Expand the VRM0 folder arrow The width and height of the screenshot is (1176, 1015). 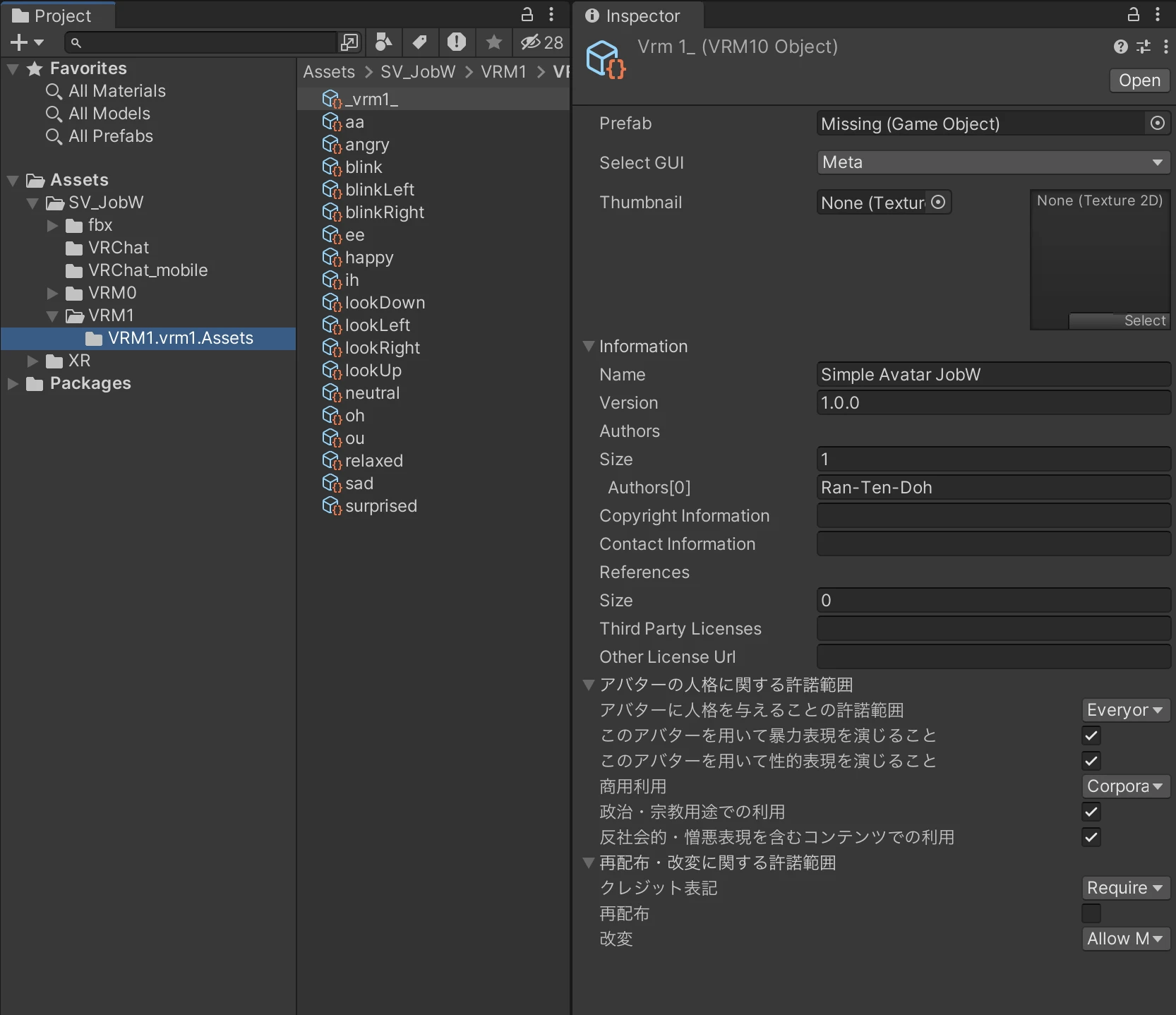(x=52, y=293)
